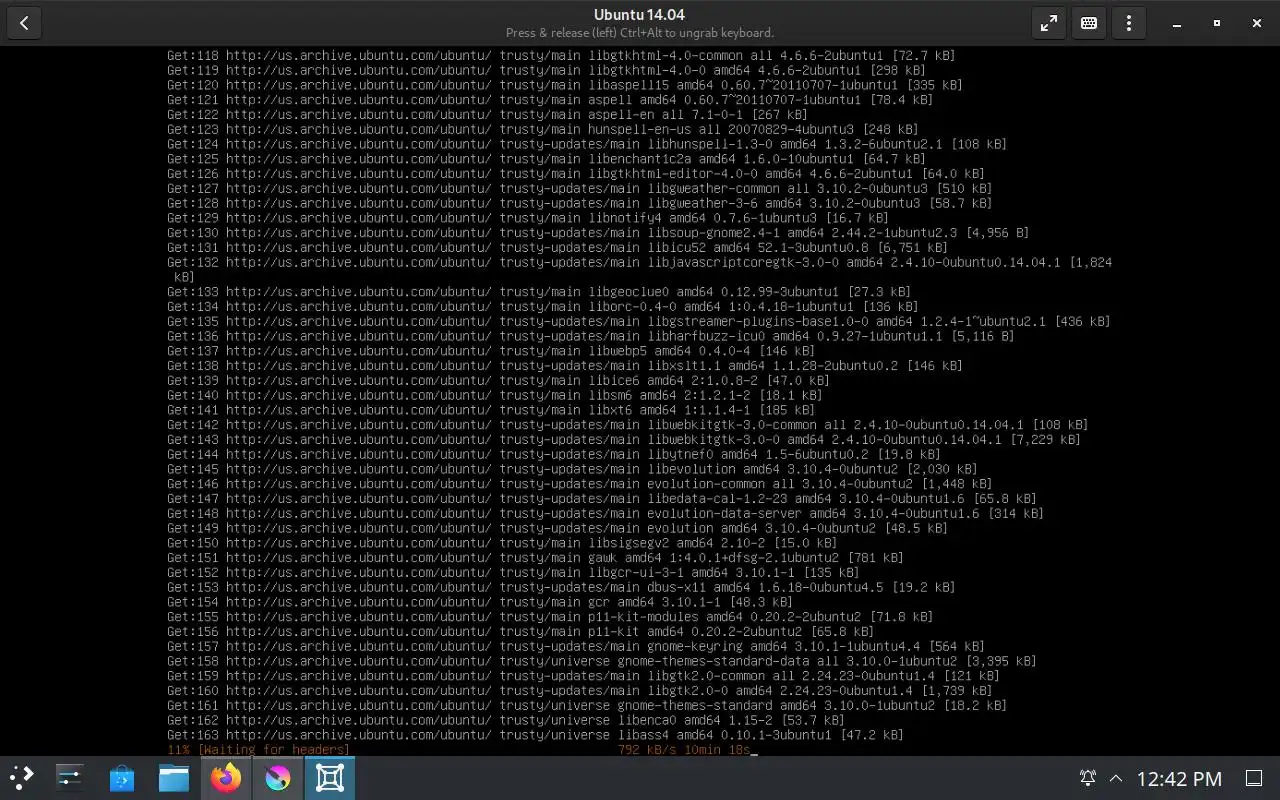1280x800 pixels.
Task: Click the 'Get:142' libwebkitgtk-3.0-common line
Action: pyautogui.click(x=628, y=425)
